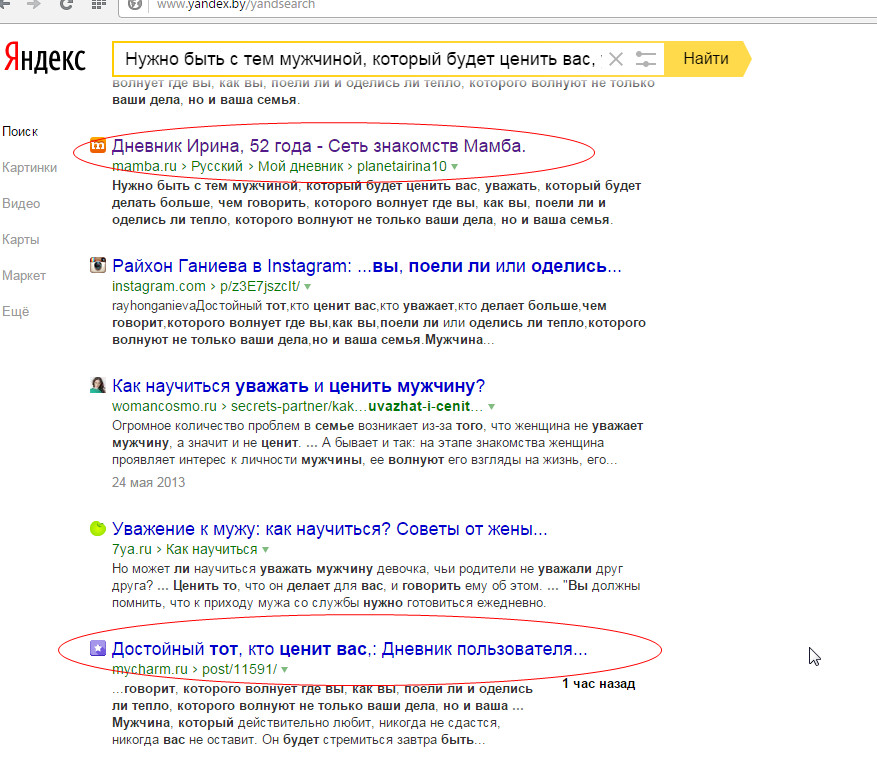Switch to Картинки search tab
Screen dimensions: 877x762
[x=30, y=167]
